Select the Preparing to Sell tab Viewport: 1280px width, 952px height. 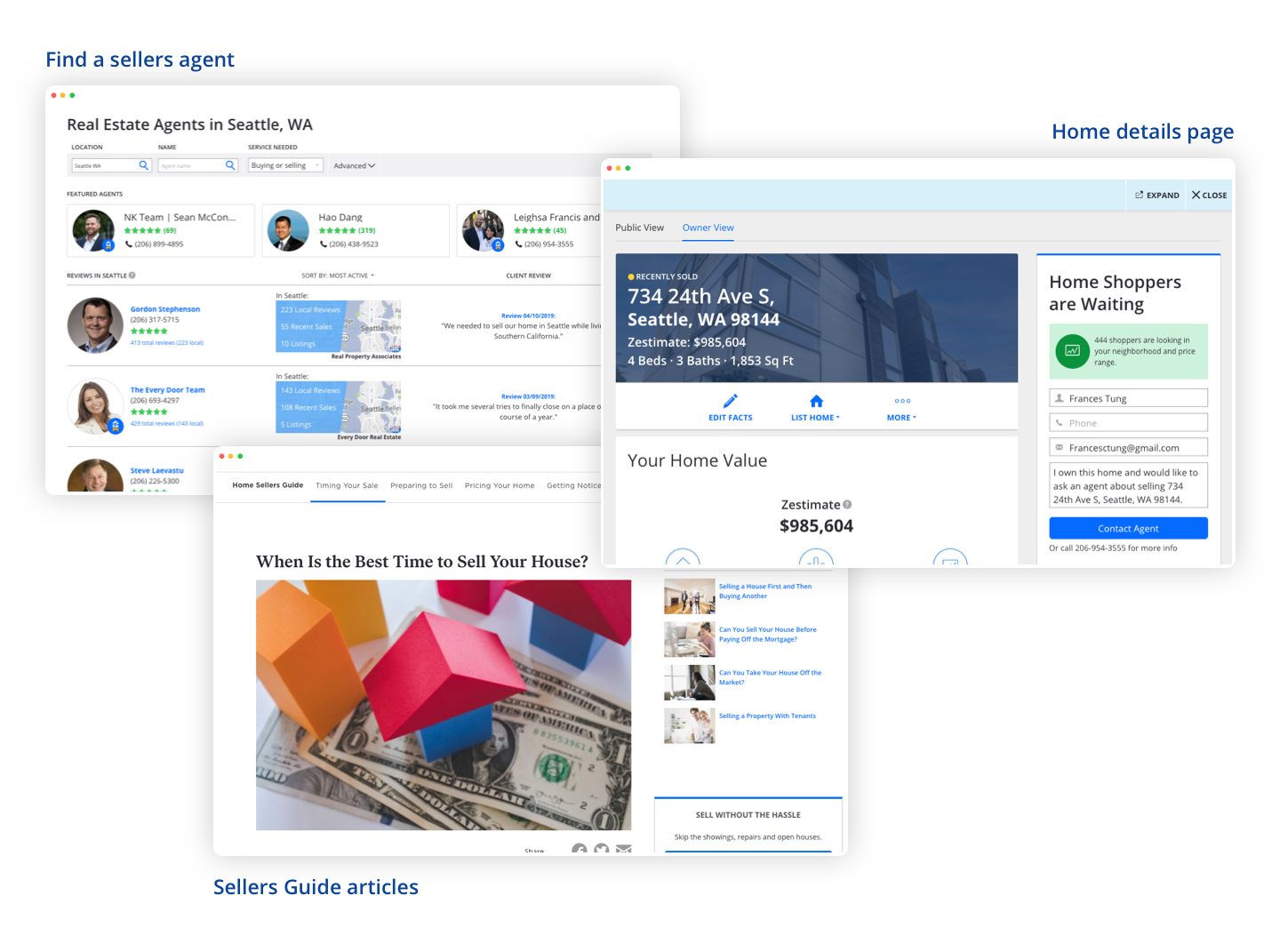[421, 486]
